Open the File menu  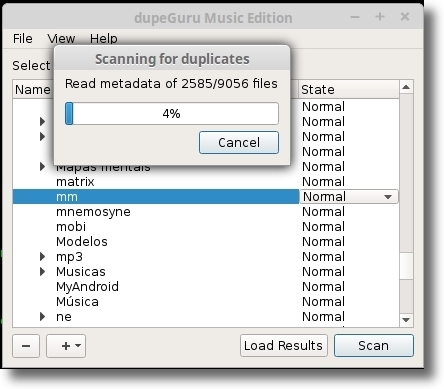point(23,39)
